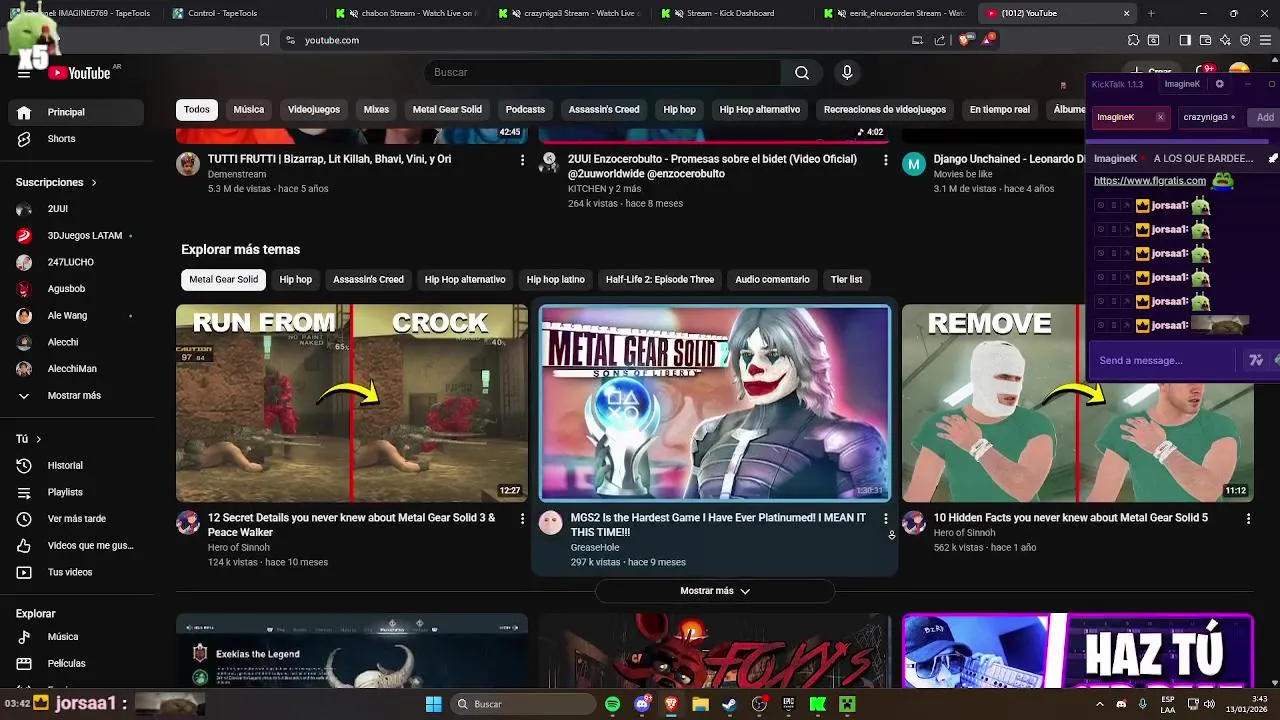Open Spotify from the taskbar

[x=612, y=704]
